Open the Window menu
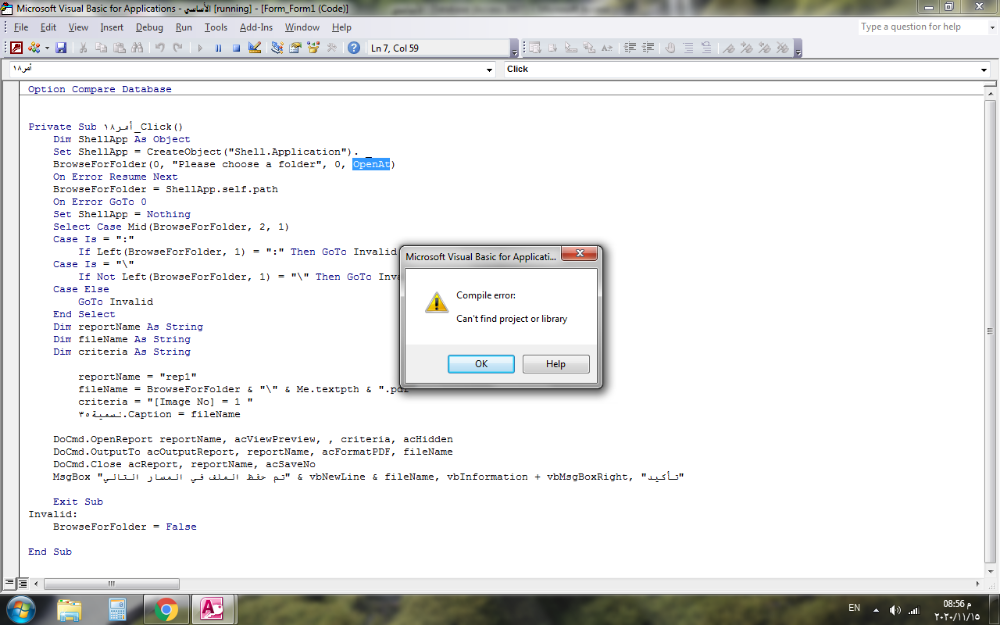Screen dimensions: 1000x625 [x=302, y=27]
